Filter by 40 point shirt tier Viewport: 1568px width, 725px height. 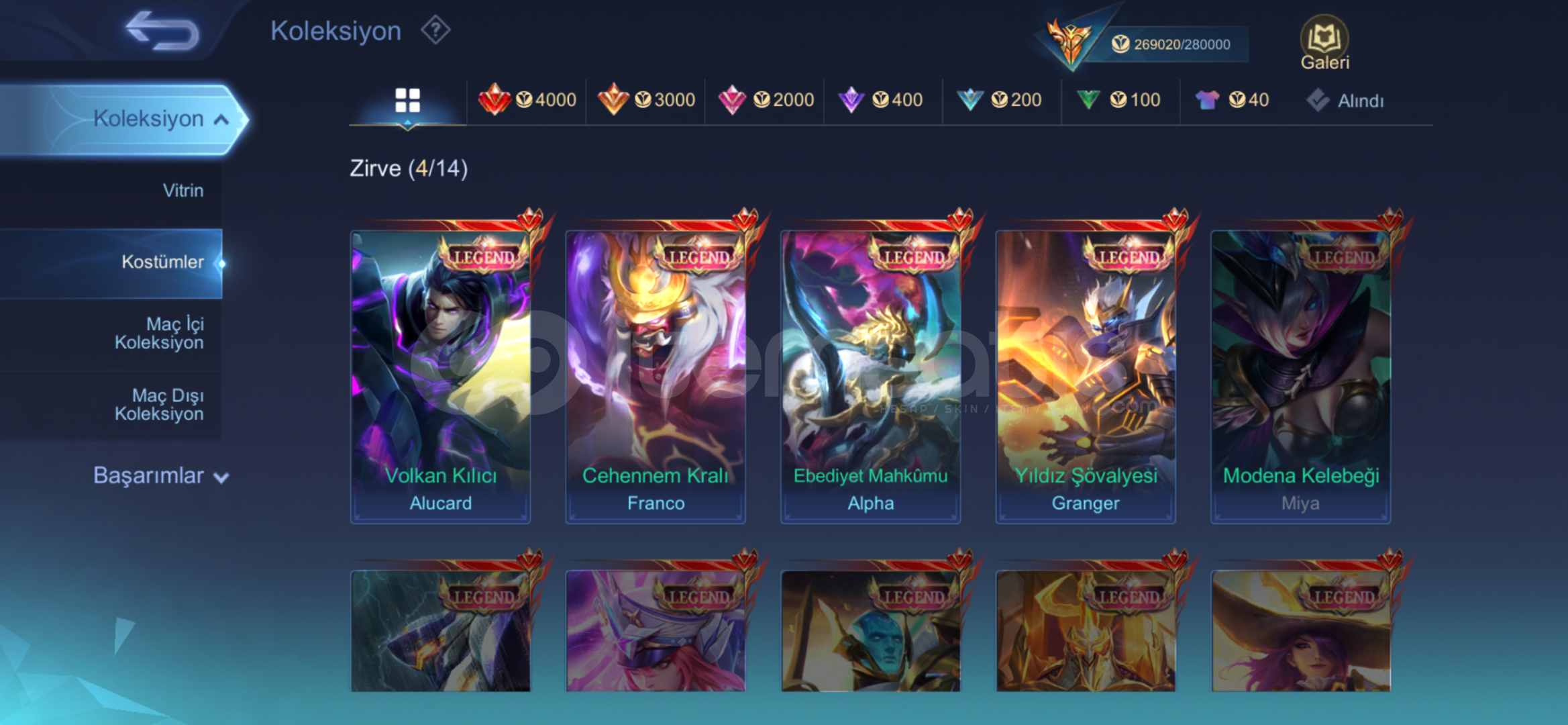tap(1233, 100)
